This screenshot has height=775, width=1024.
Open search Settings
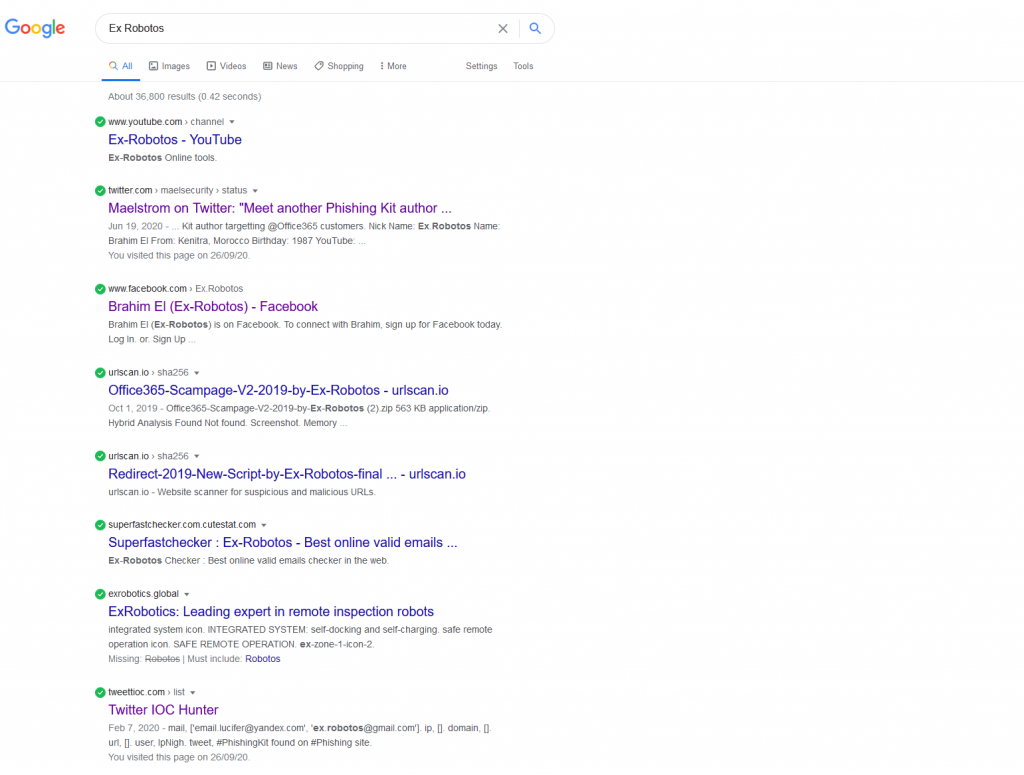pos(481,66)
